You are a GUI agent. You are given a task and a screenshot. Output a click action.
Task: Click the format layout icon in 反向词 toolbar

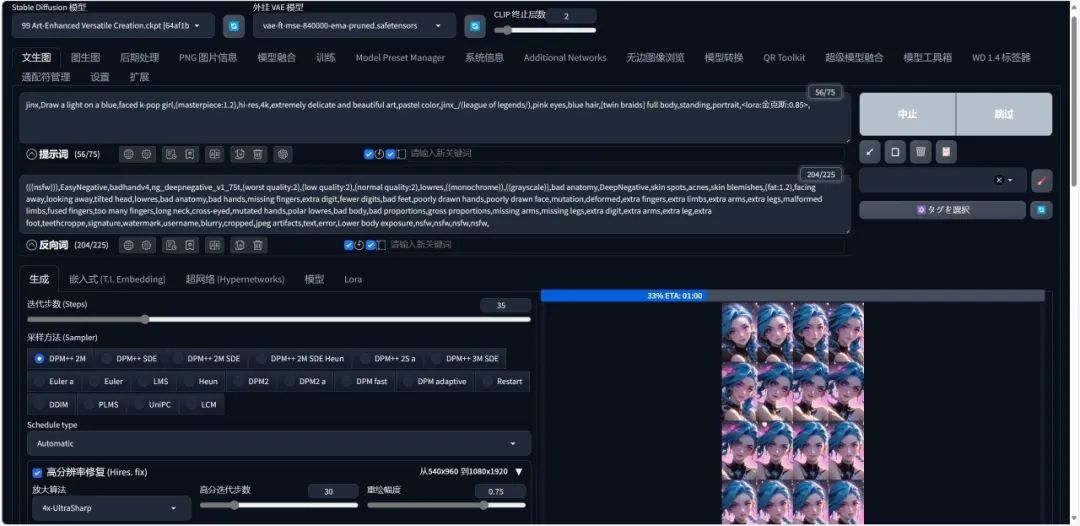[214, 245]
